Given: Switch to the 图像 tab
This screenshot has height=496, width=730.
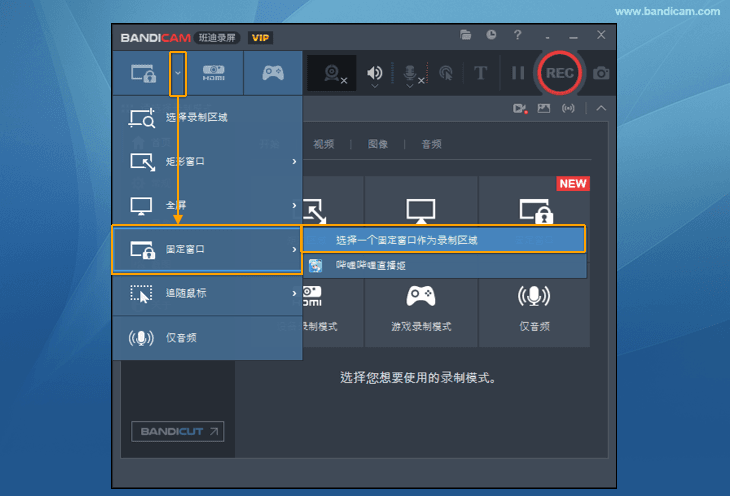Looking at the screenshot, I should [x=378, y=144].
